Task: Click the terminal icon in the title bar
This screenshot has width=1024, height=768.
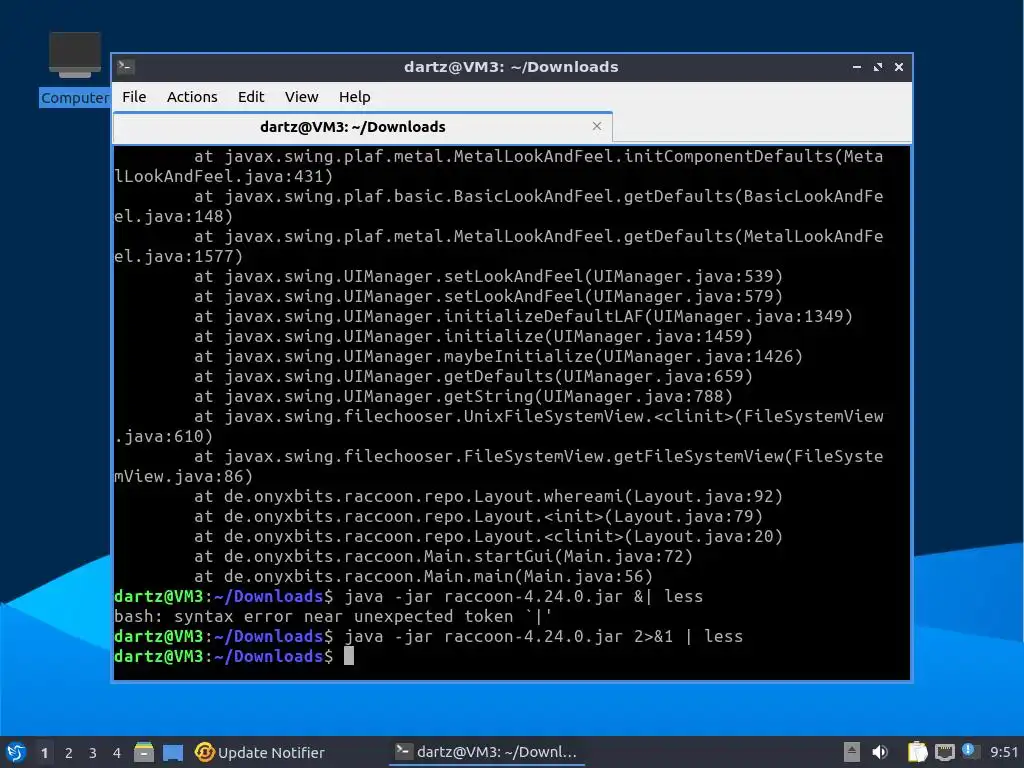Action: point(126,67)
